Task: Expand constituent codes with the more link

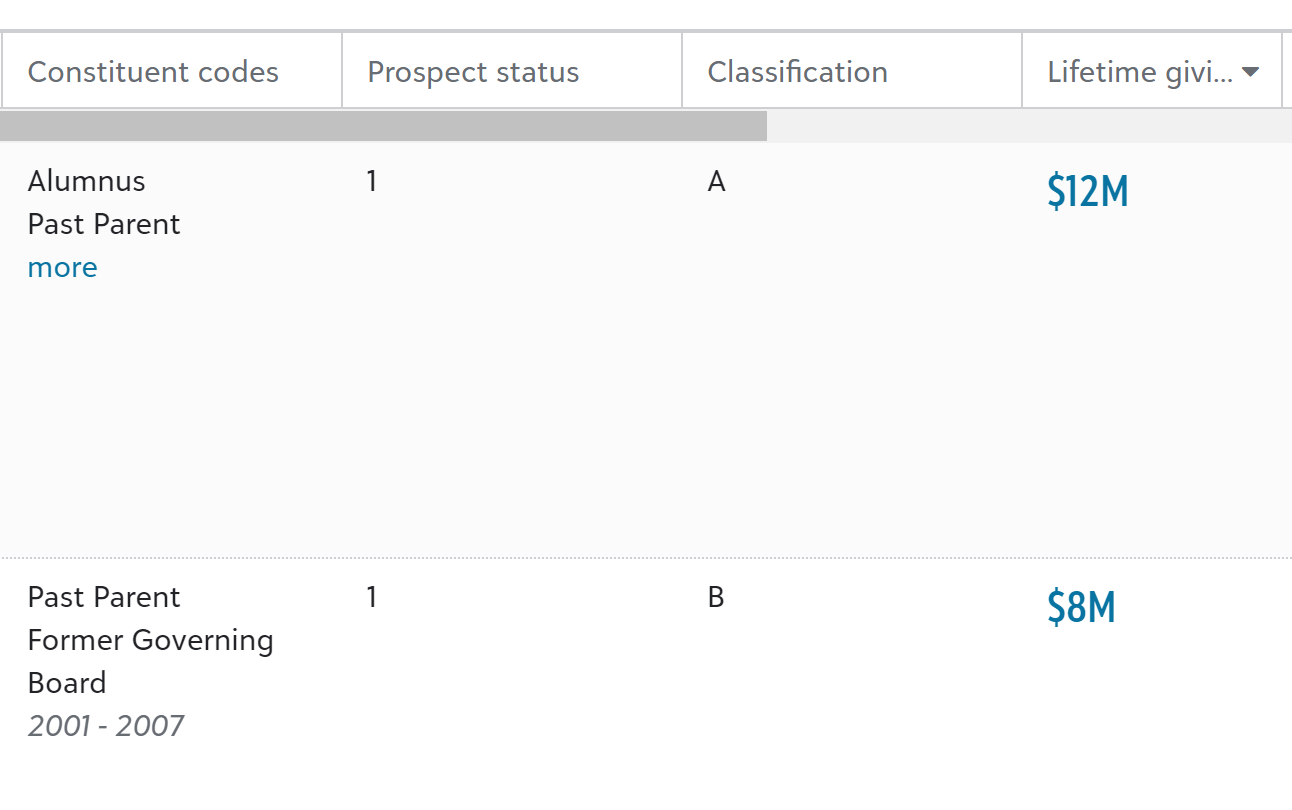Action: 62,267
